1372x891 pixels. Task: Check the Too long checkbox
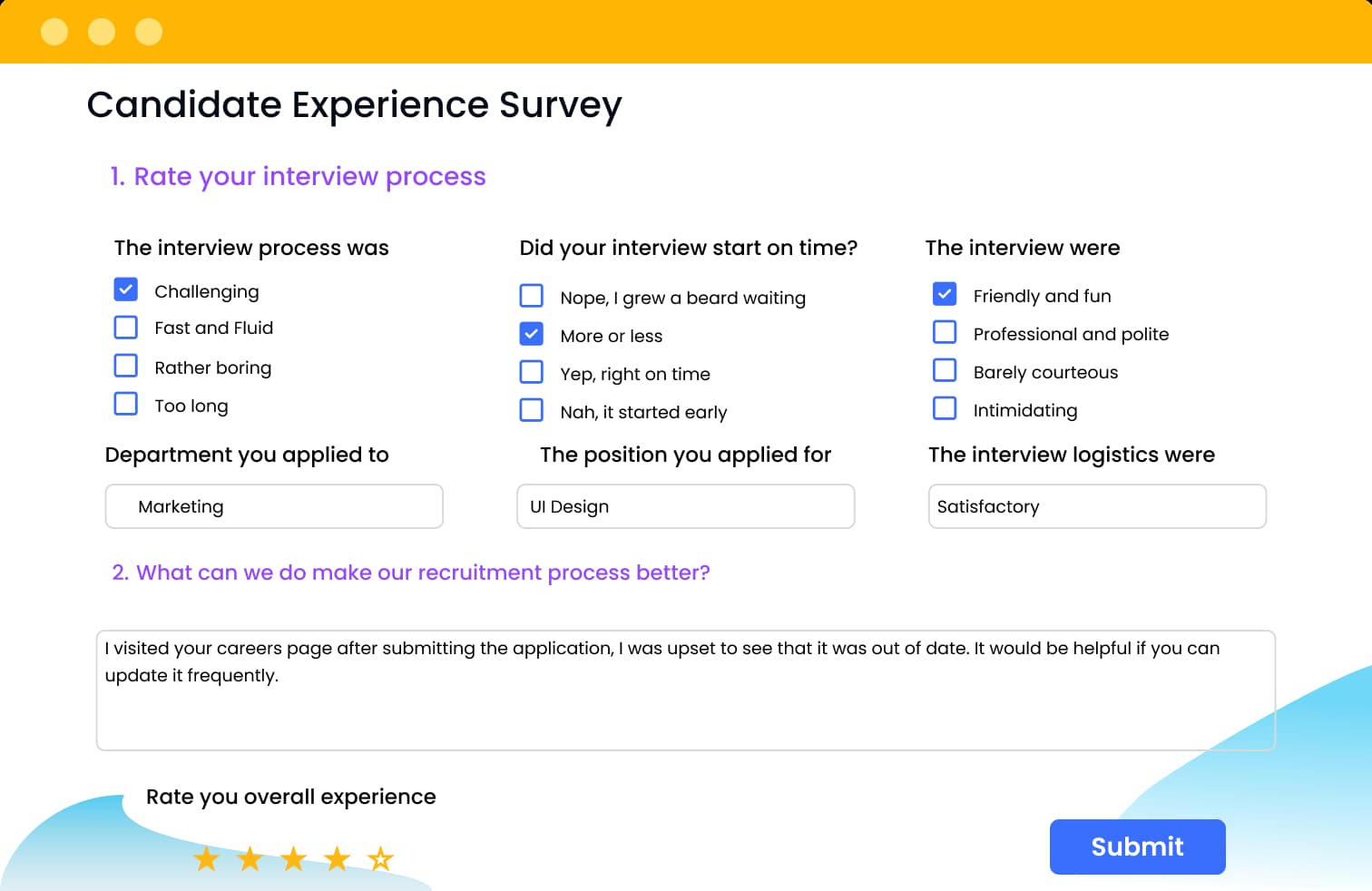[126, 404]
